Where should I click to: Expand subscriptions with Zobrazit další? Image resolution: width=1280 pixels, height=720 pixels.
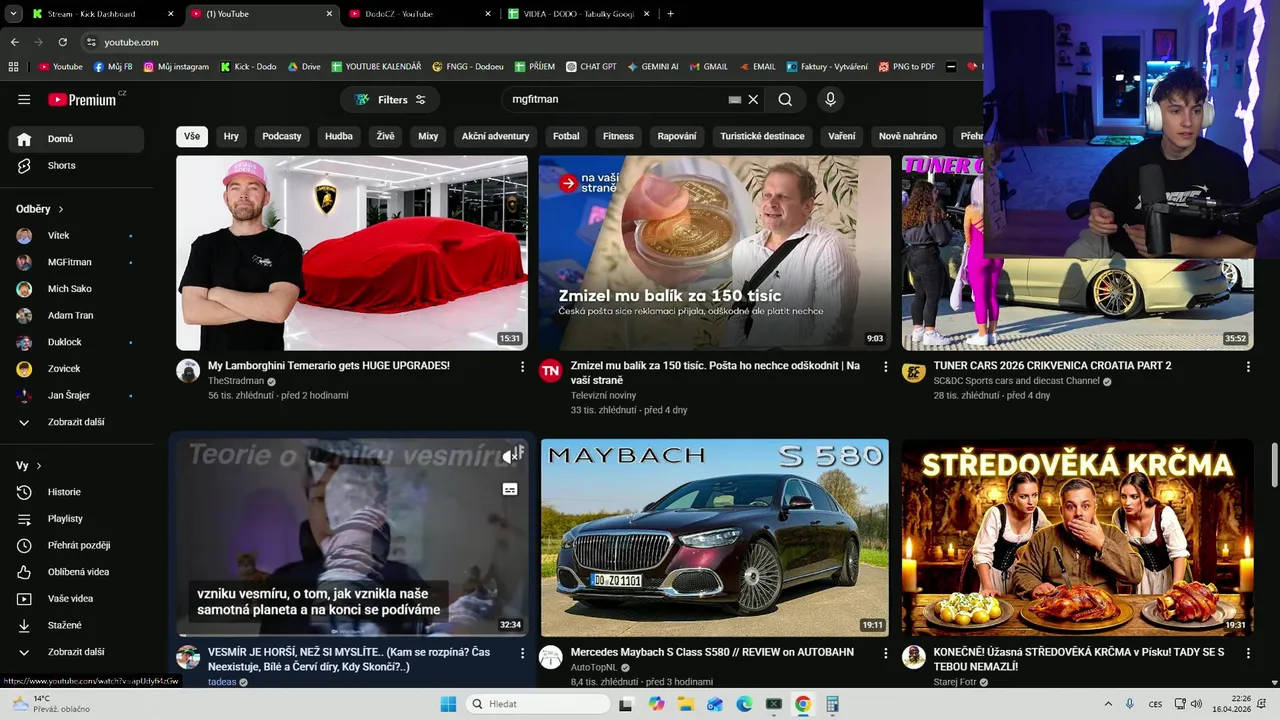point(76,422)
